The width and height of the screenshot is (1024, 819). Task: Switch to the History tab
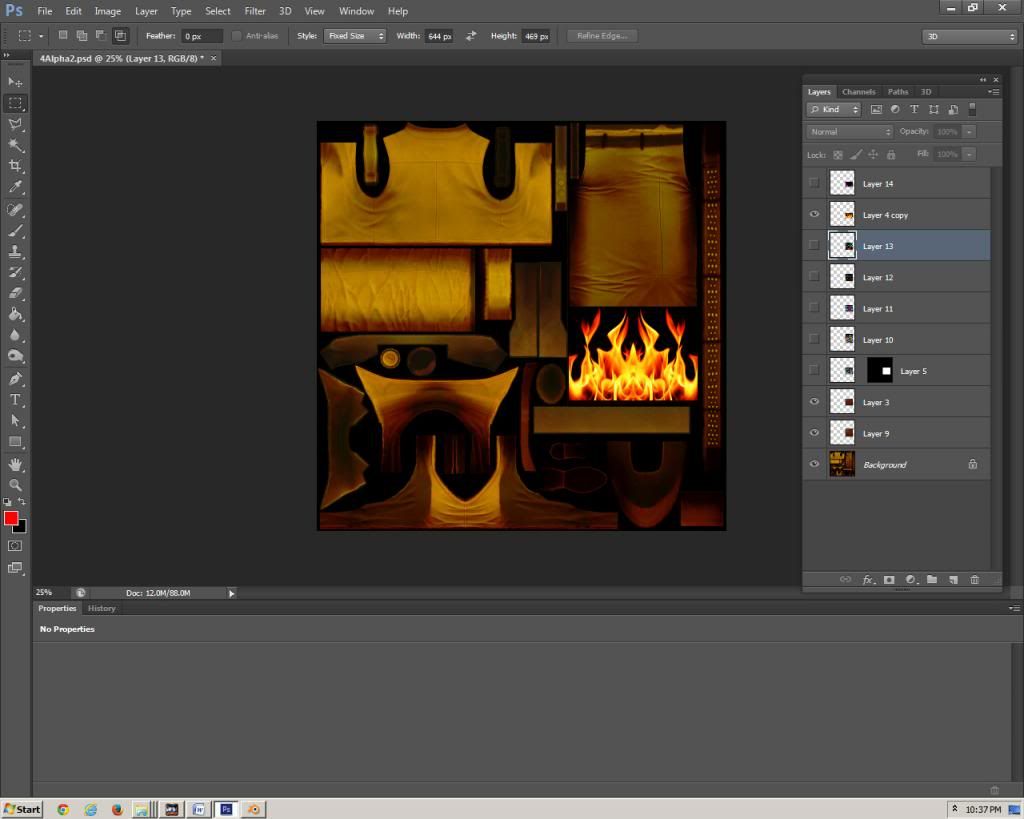pos(101,608)
